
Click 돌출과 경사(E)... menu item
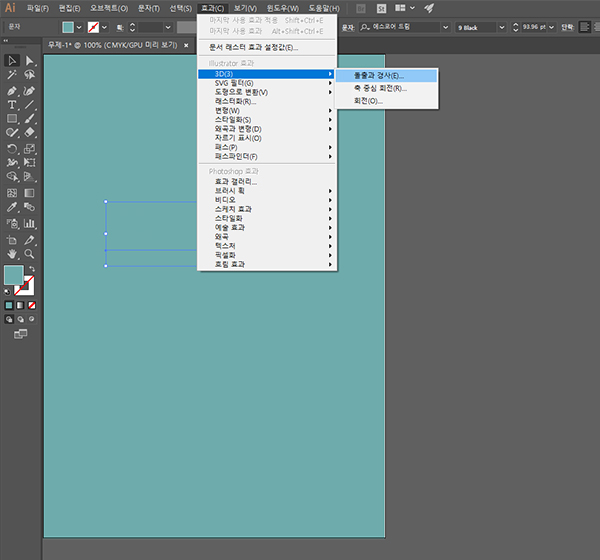click(x=386, y=75)
